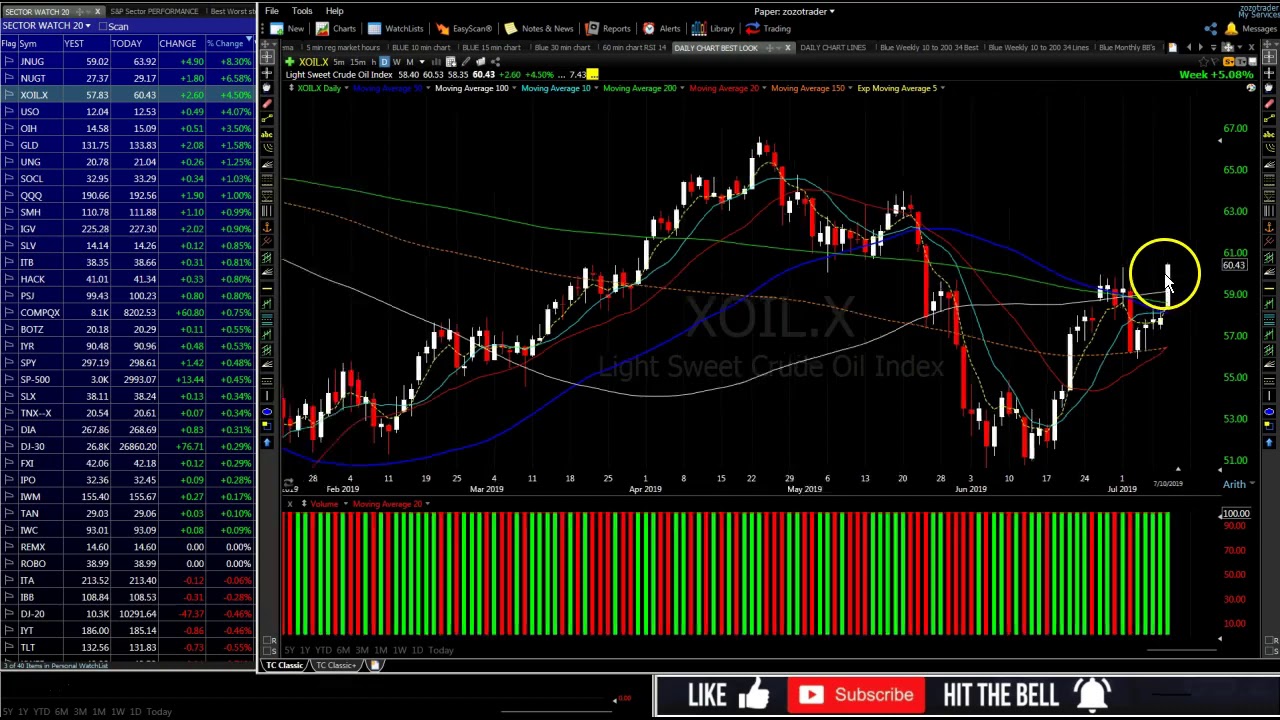Switch to the TC Classic bottom tab
This screenshot has height=720, width=1280.
click(x=284, y=665)
